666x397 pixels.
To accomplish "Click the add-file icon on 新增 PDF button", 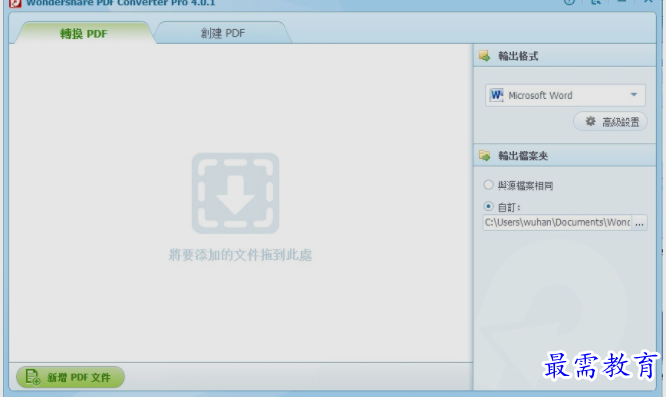I will (x=33, y=377).
